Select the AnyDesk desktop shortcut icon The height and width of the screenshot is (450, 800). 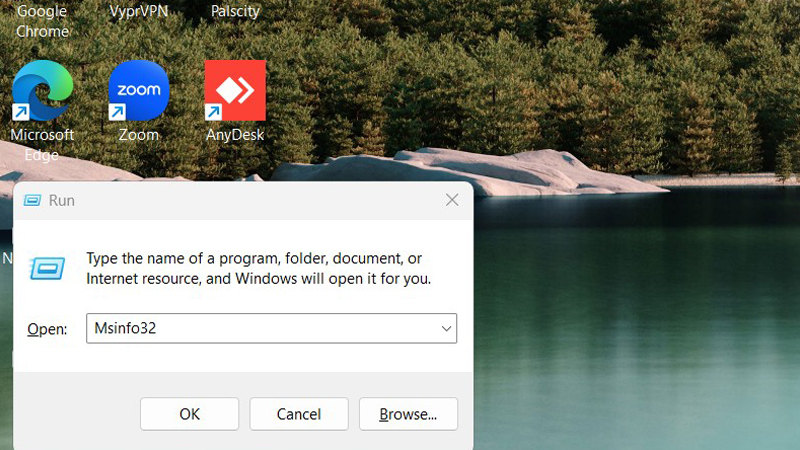[235, 91]
